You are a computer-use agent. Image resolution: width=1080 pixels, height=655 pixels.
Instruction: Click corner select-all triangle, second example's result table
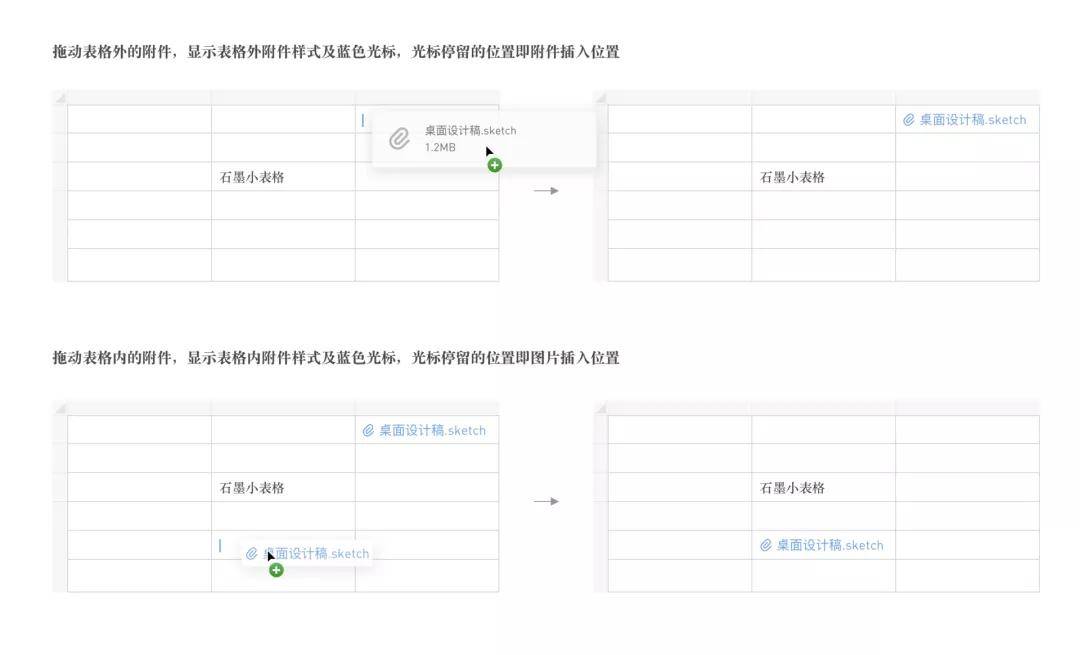[601, 409]
